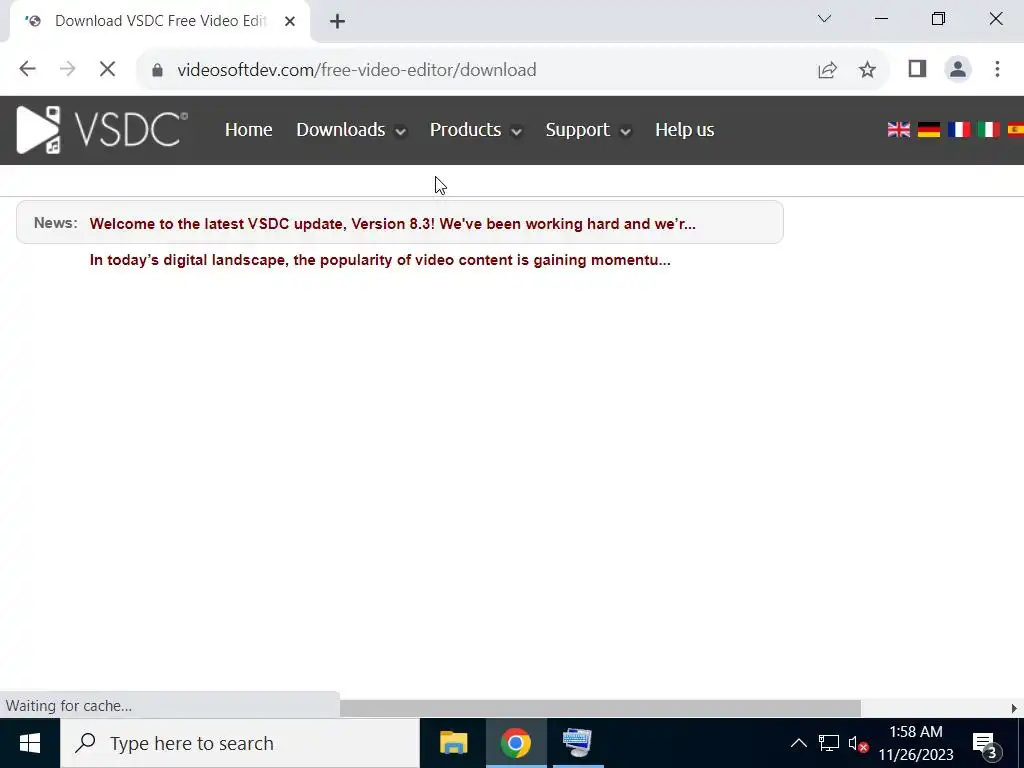The height and width of the screenshot is (768, 1024).
Task: Stop page loading with X button
Action: 107,69
